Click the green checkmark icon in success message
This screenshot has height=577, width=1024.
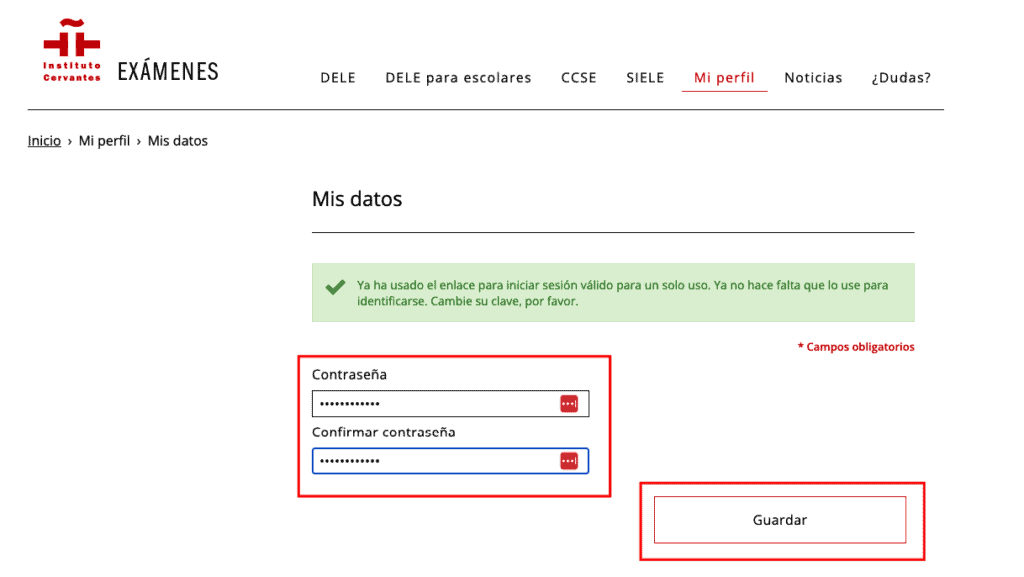click(335, 287)
